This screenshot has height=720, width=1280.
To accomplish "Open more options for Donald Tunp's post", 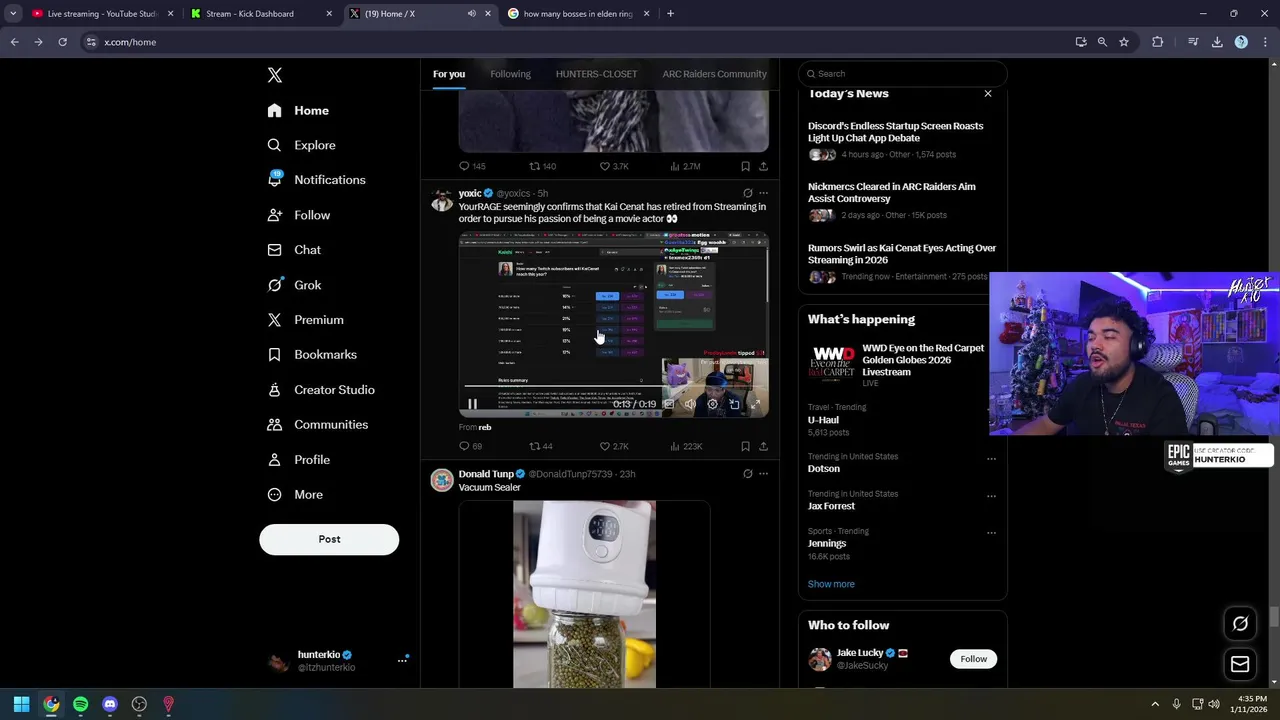I will pyautogui.click(x=763, y=474).
